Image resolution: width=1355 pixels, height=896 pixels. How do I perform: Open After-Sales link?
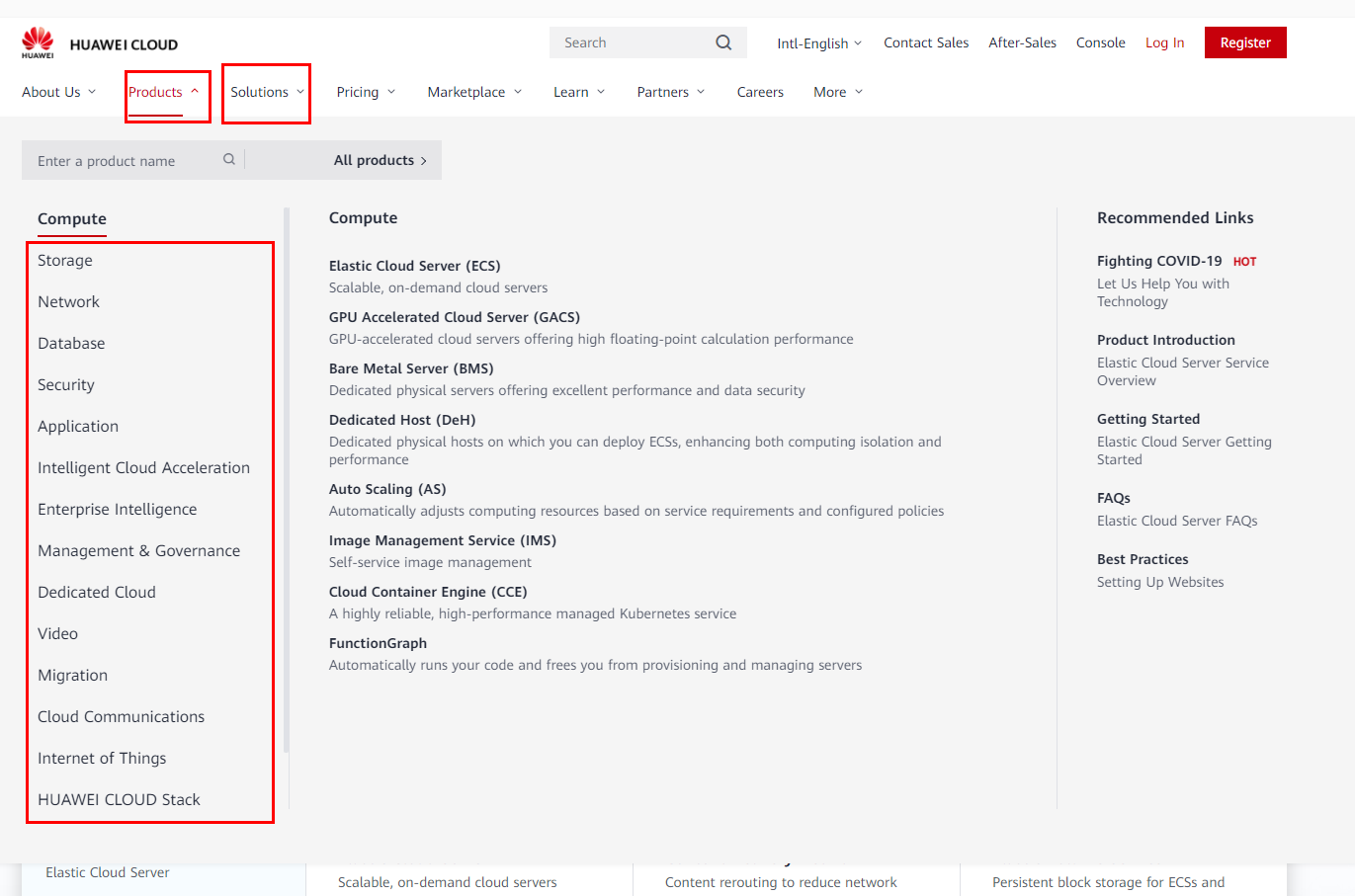tap(1022, 42)
